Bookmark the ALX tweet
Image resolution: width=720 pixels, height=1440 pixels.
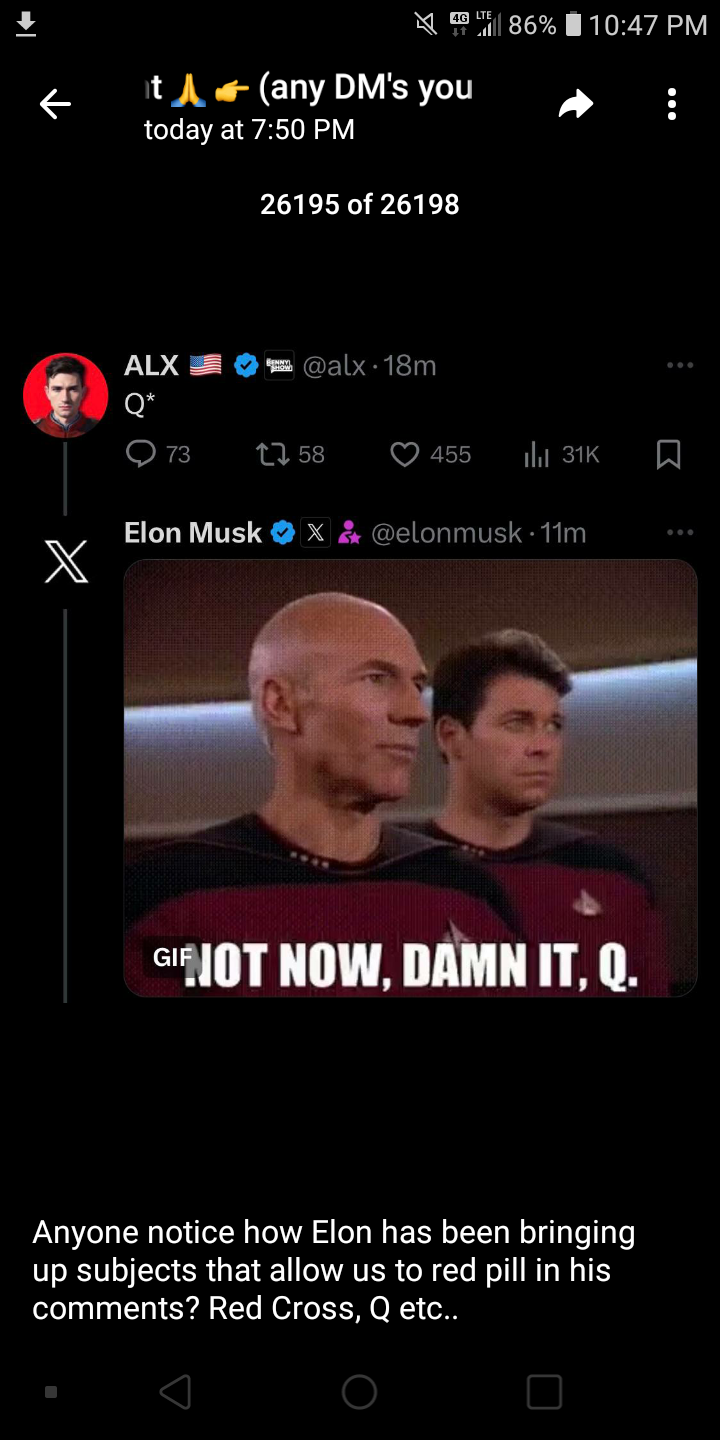668,455
